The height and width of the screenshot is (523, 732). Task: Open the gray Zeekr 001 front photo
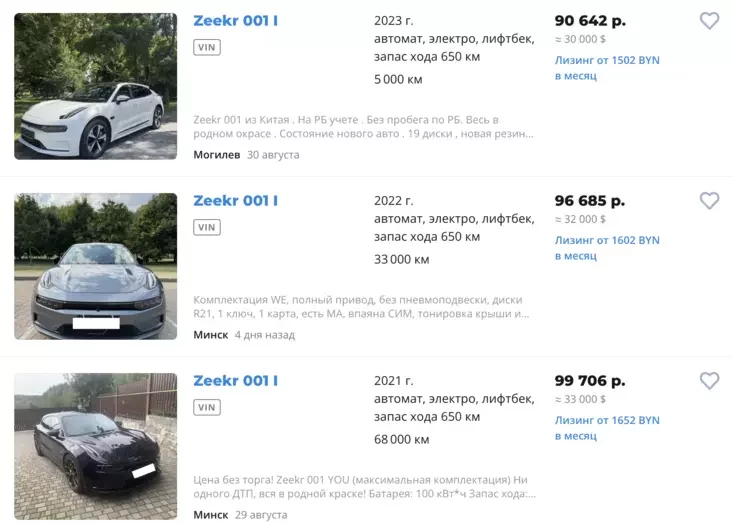click(x=96, y=266)
